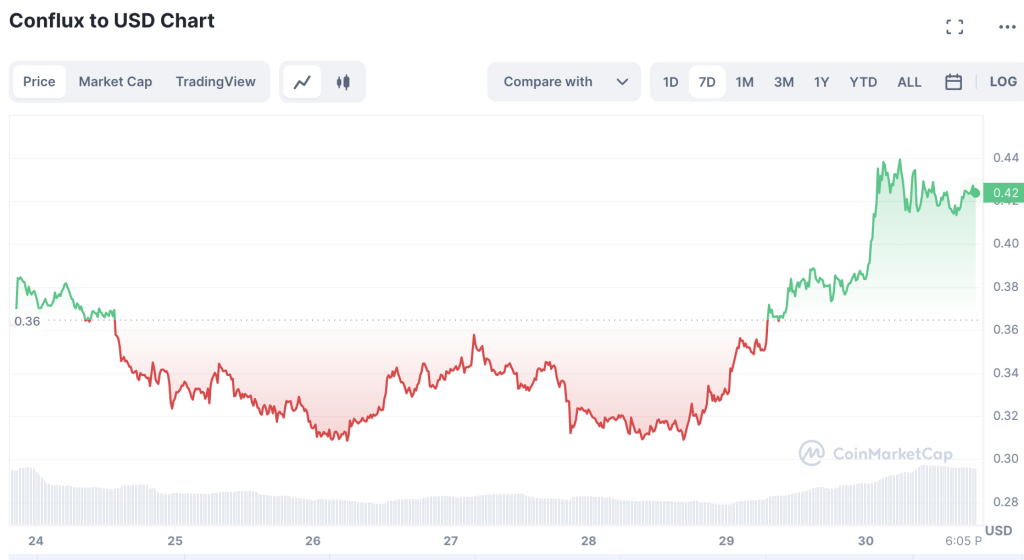
Task: Select the 1D time range
Action: click(x=670, y=82)
